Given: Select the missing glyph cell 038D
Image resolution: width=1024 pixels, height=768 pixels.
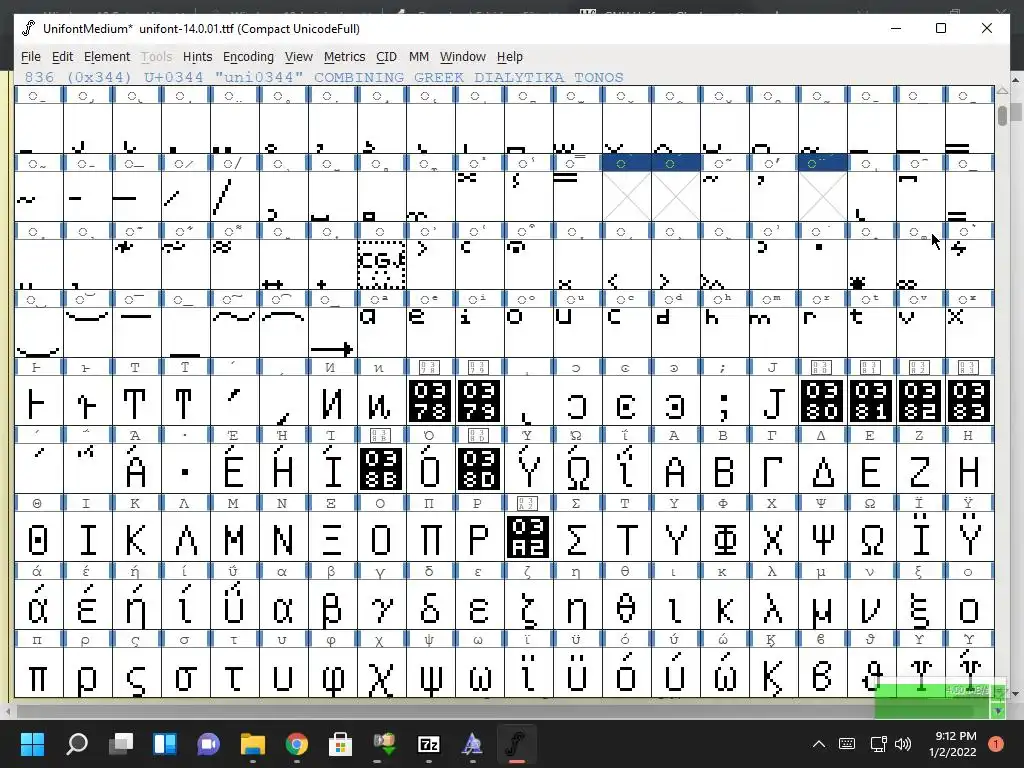Looking at the screenshot, I should [479, 468].
